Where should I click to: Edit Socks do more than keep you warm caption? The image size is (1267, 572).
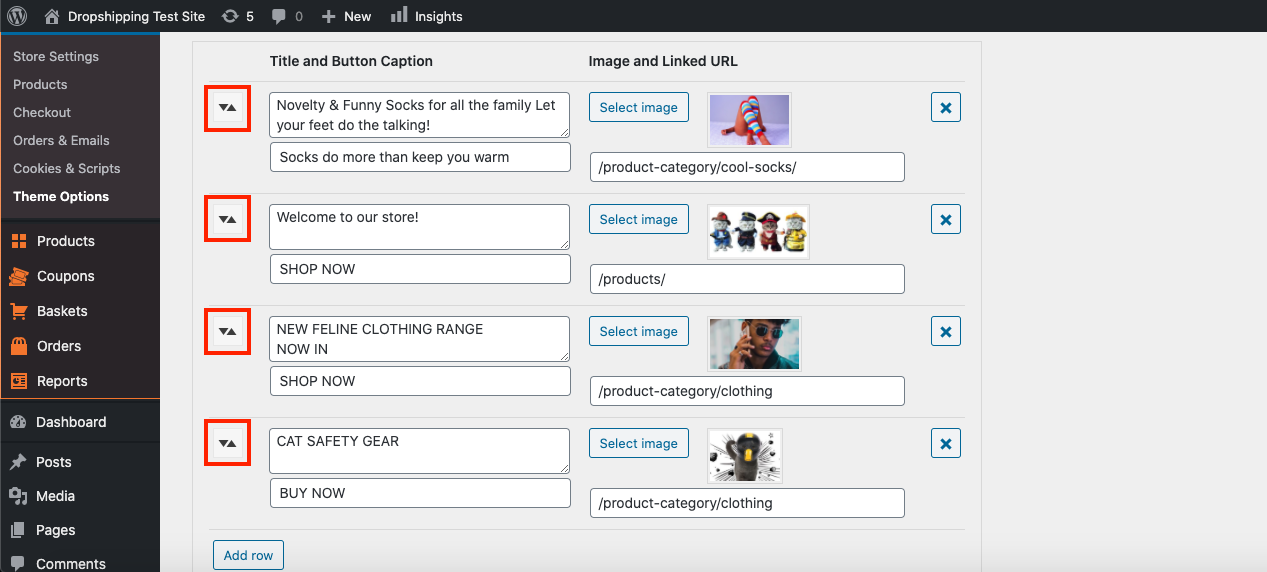pyautogui.click(x=420, y=157)
